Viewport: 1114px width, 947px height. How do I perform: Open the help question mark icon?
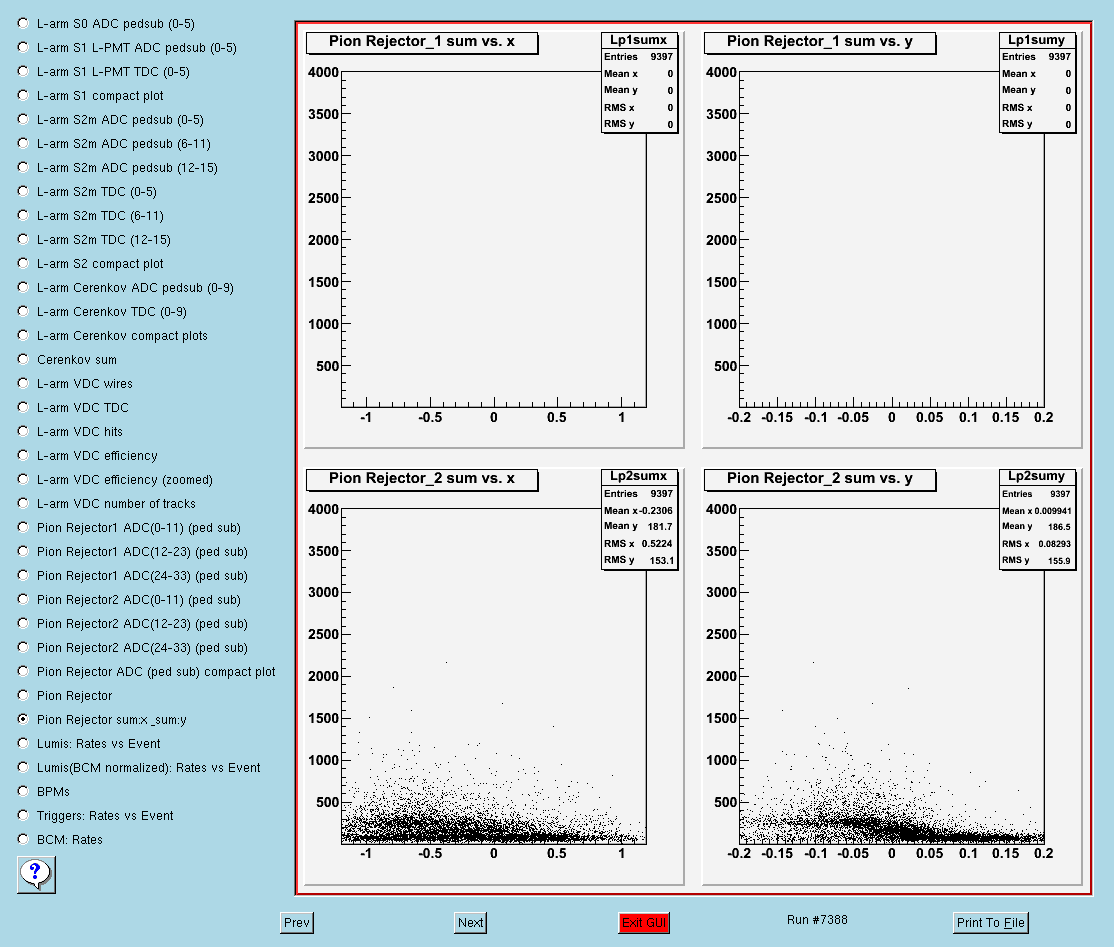pos(36,874)
